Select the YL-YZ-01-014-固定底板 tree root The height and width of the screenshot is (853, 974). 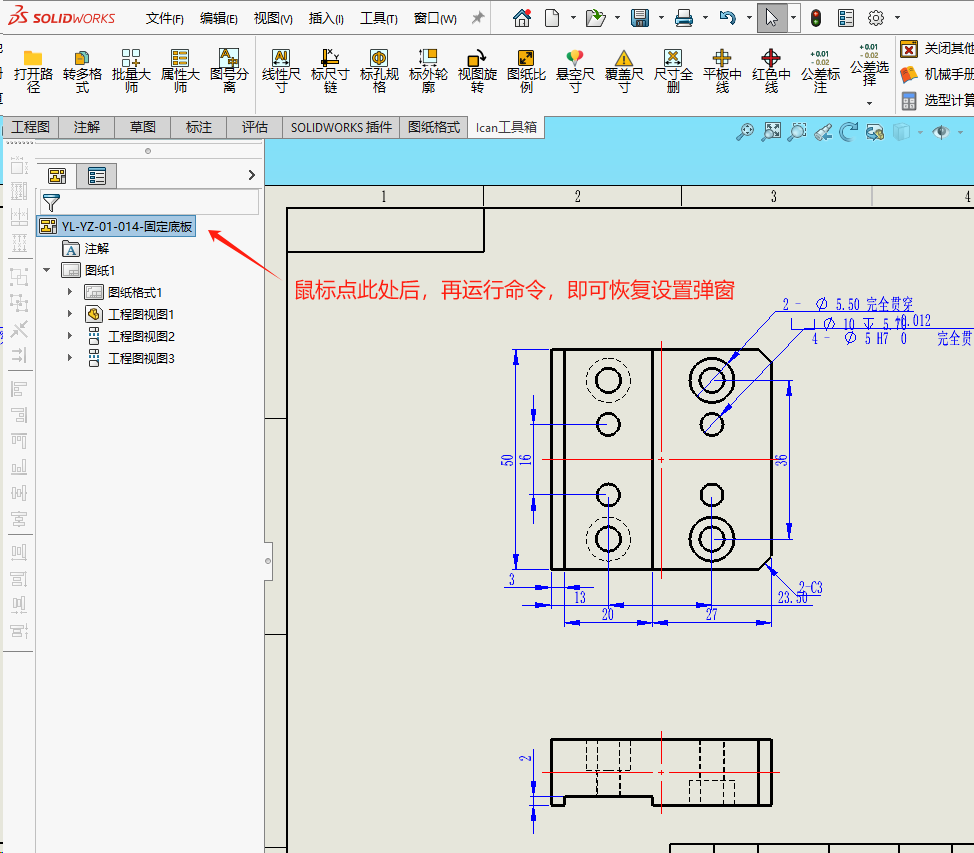126,227
